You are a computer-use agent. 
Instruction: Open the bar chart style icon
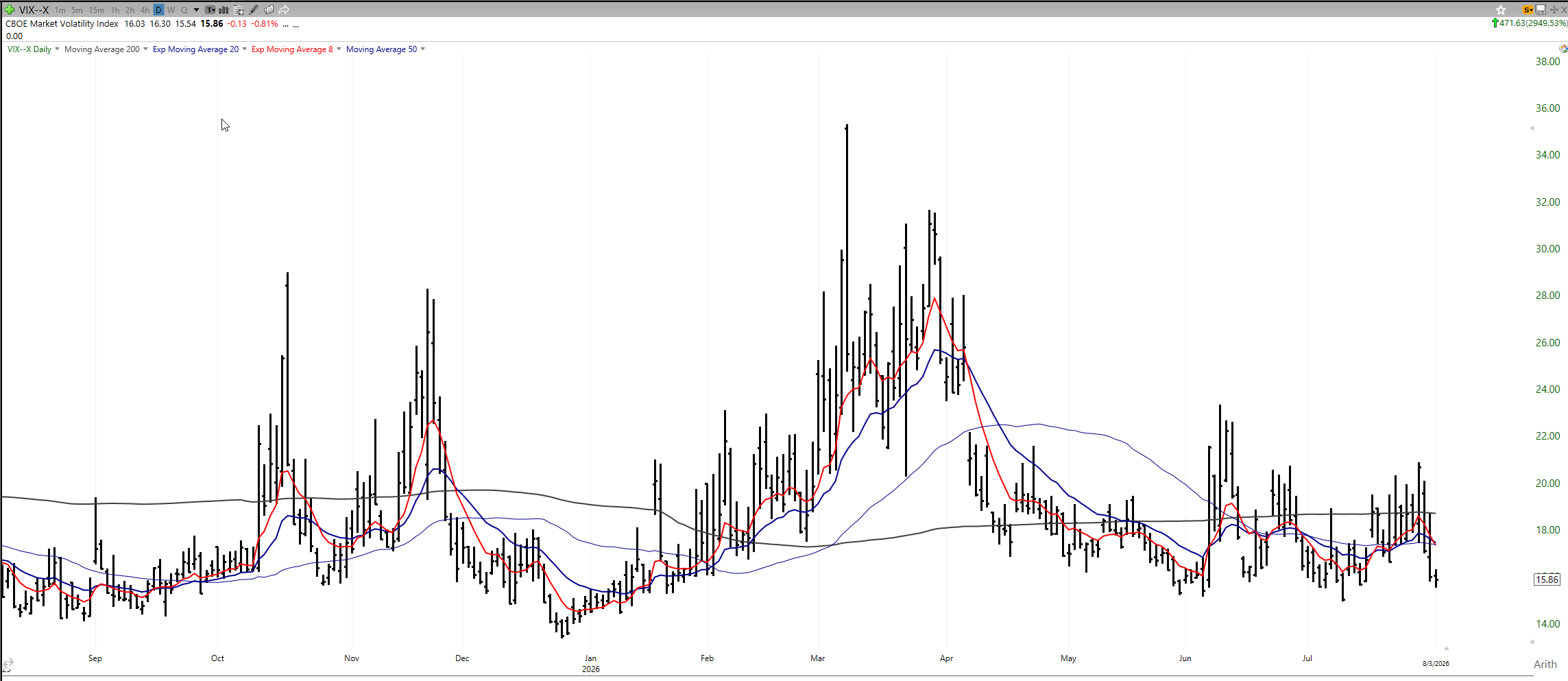click(224, 10)
